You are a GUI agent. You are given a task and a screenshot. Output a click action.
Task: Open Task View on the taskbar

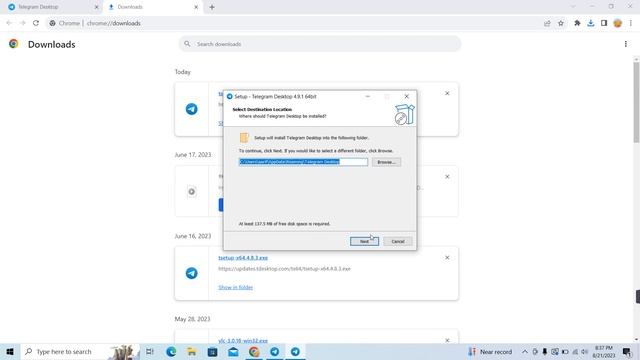(150, 351)
